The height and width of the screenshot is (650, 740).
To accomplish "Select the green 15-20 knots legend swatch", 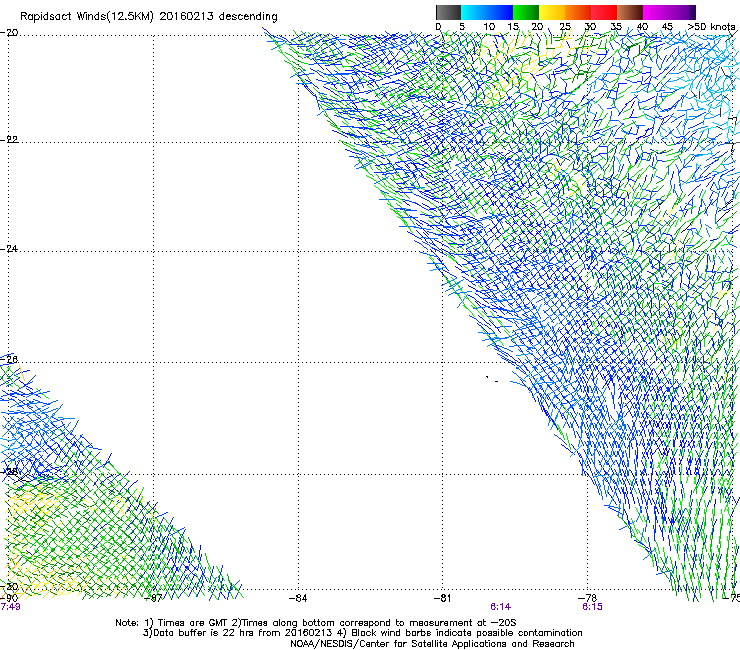I will pos(526,12).
